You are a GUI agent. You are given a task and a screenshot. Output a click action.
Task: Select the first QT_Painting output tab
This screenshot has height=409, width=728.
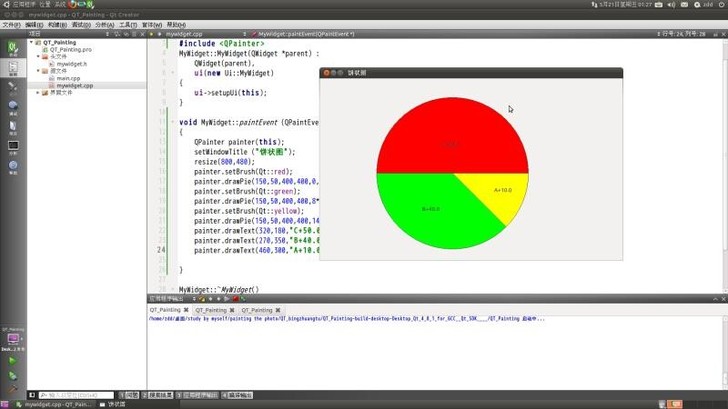[x=165, y=310]
